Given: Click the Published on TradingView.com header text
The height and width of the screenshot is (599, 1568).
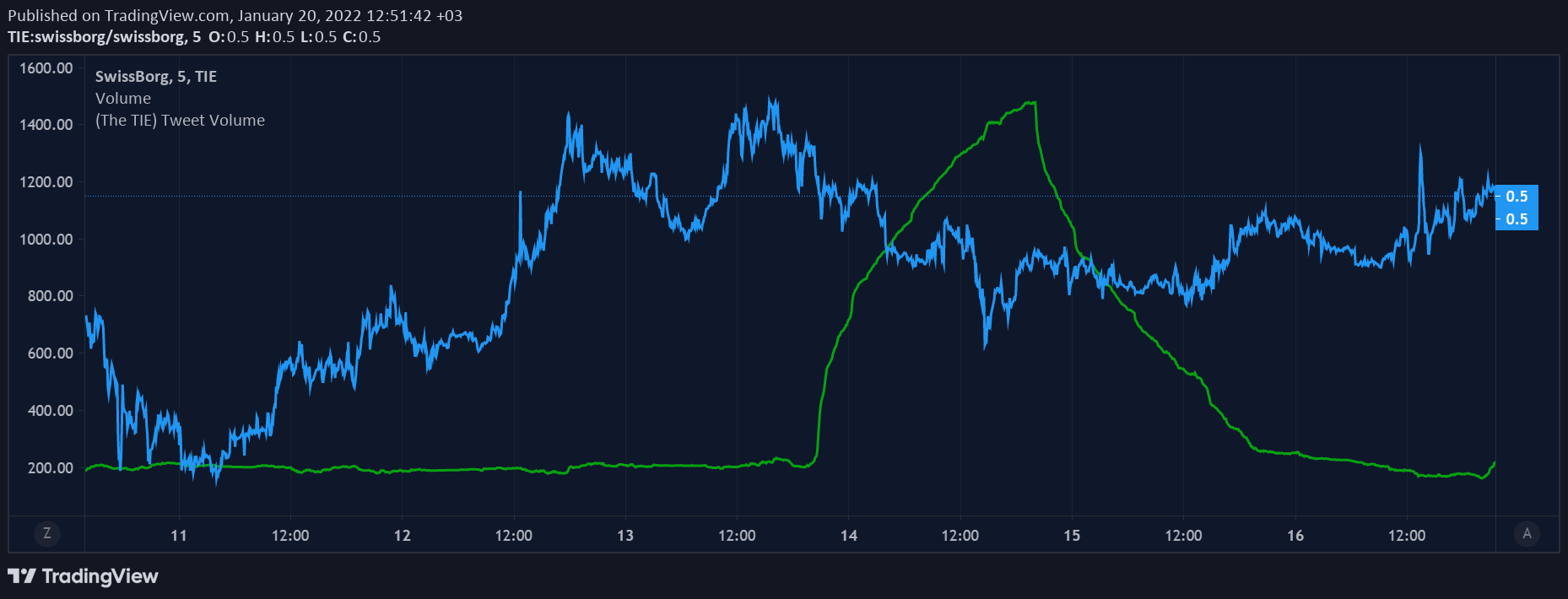Looking at the screenshot, I should pos(235,15).
